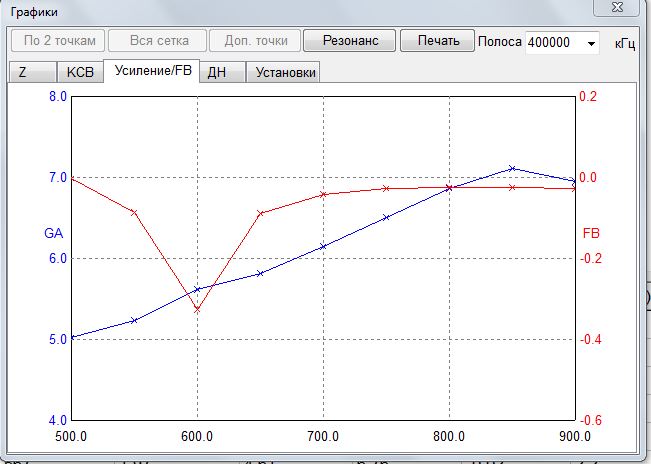Viewport: 651px width, 464px height.
Task: Click the 900.0 frequency axis label
Action: tap(575, 437)
